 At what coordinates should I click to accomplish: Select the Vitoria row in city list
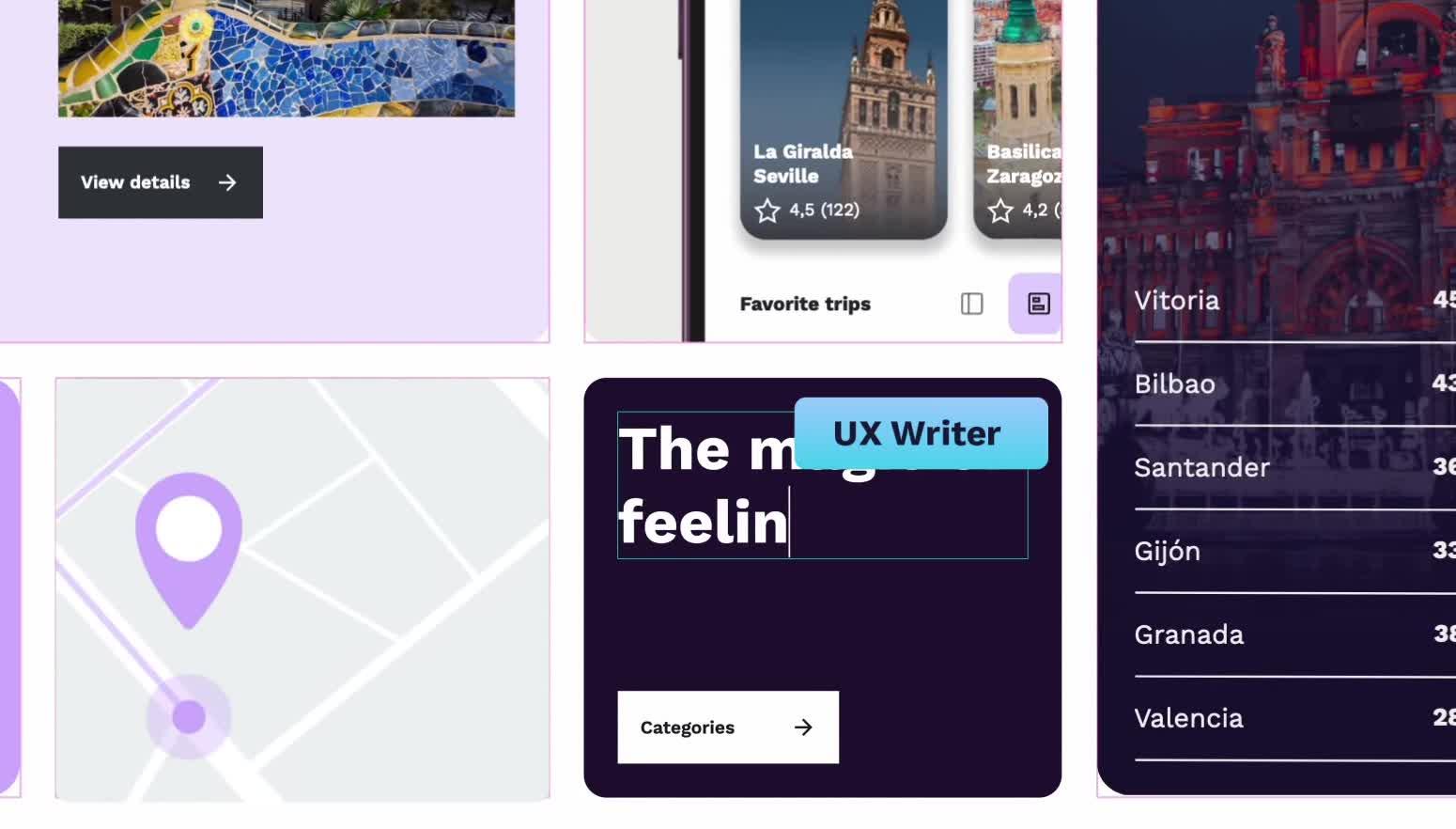[1295, 301]
